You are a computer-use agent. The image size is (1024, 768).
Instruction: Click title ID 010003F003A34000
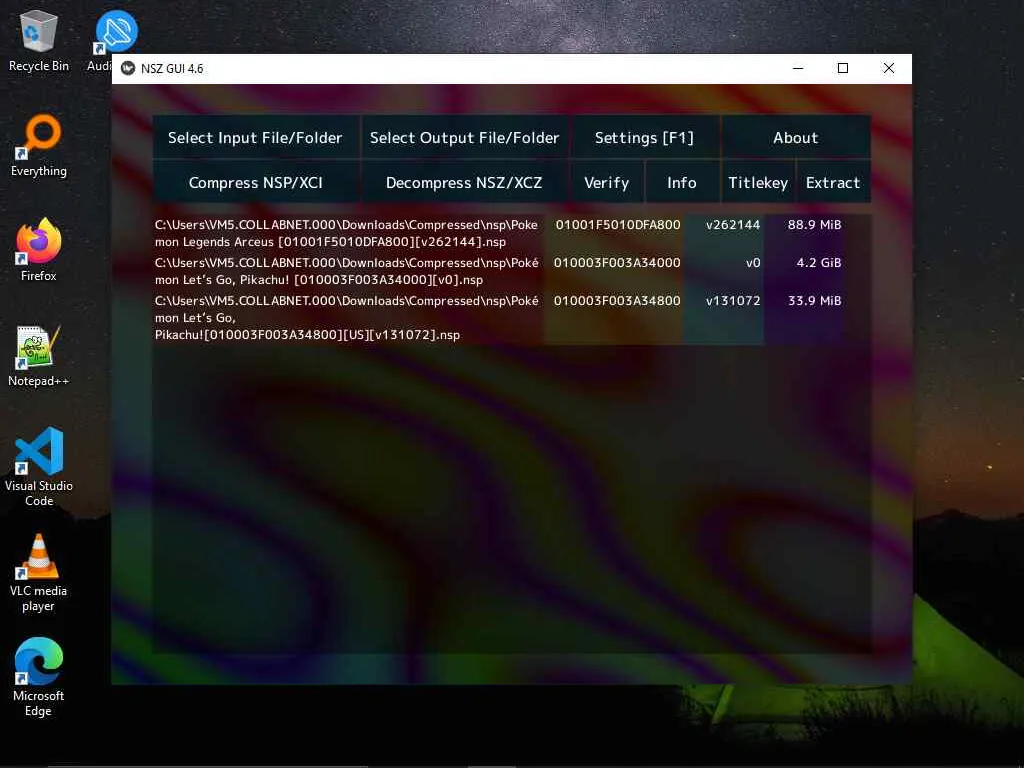click(617, 263)
